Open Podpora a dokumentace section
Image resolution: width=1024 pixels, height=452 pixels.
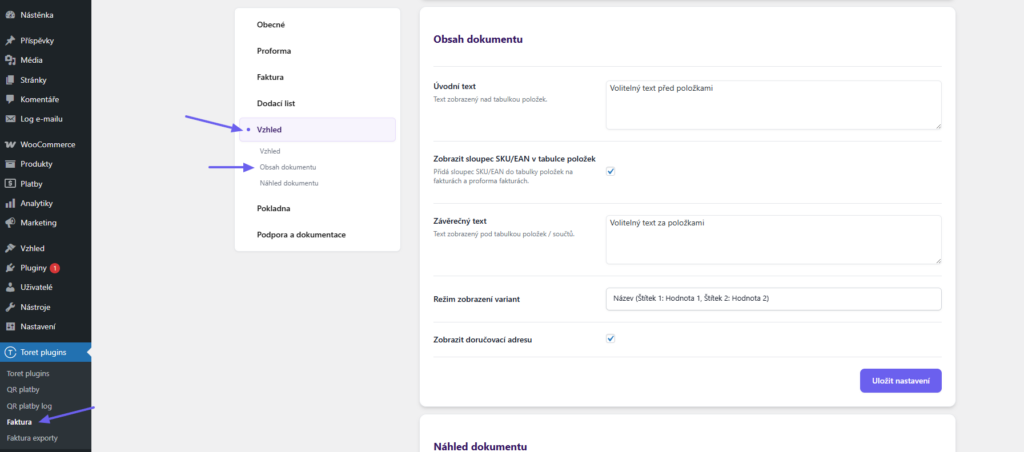(x=301, y=234)
